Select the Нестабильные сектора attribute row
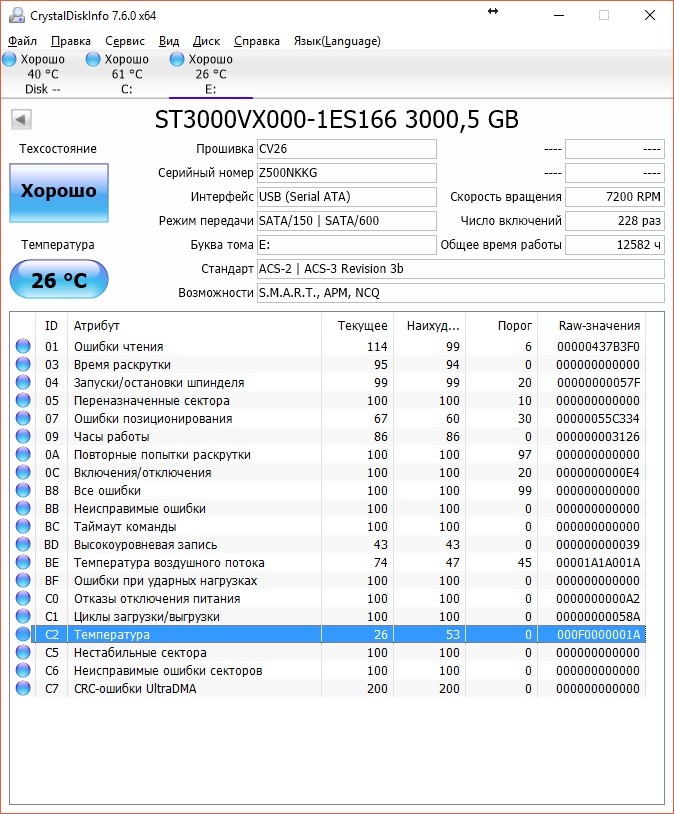 pos(328,653)
